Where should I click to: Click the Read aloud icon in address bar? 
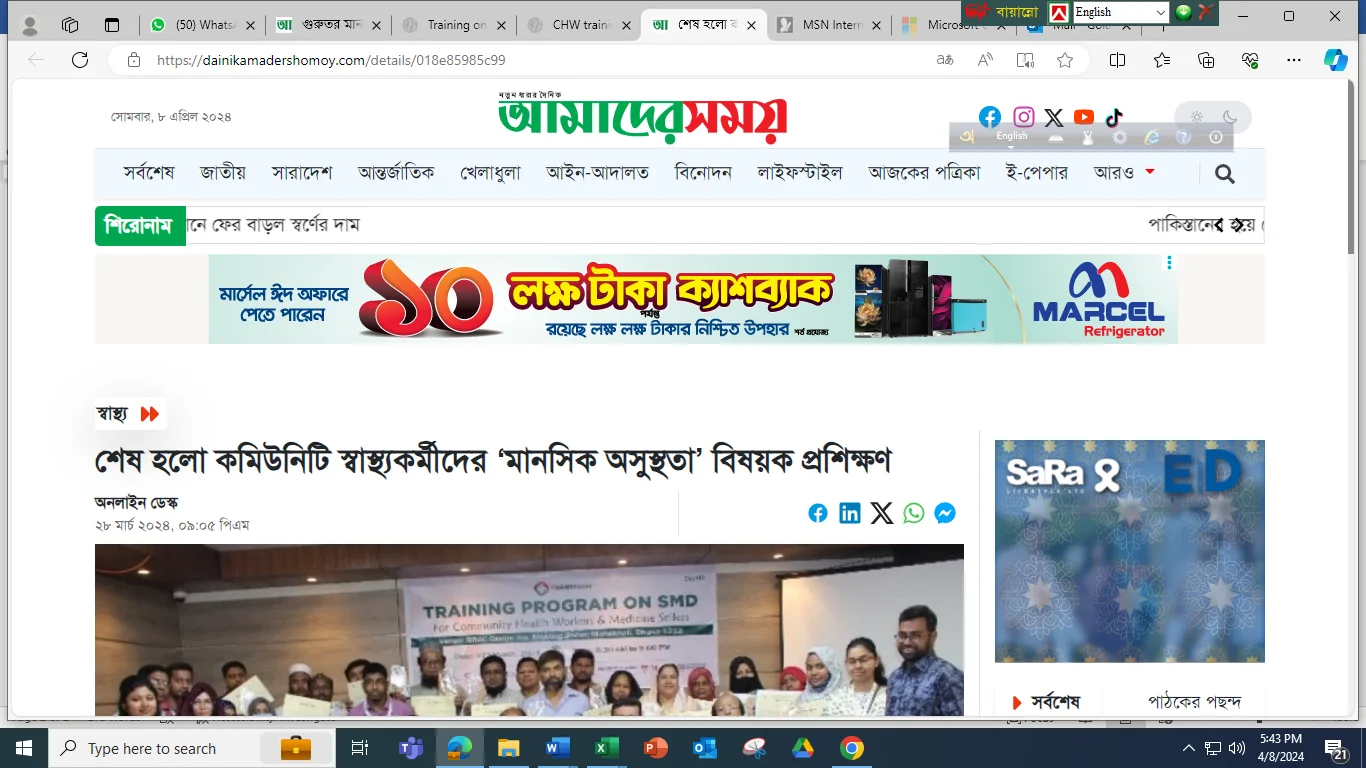pyautogui.click(x=985, y=60)
